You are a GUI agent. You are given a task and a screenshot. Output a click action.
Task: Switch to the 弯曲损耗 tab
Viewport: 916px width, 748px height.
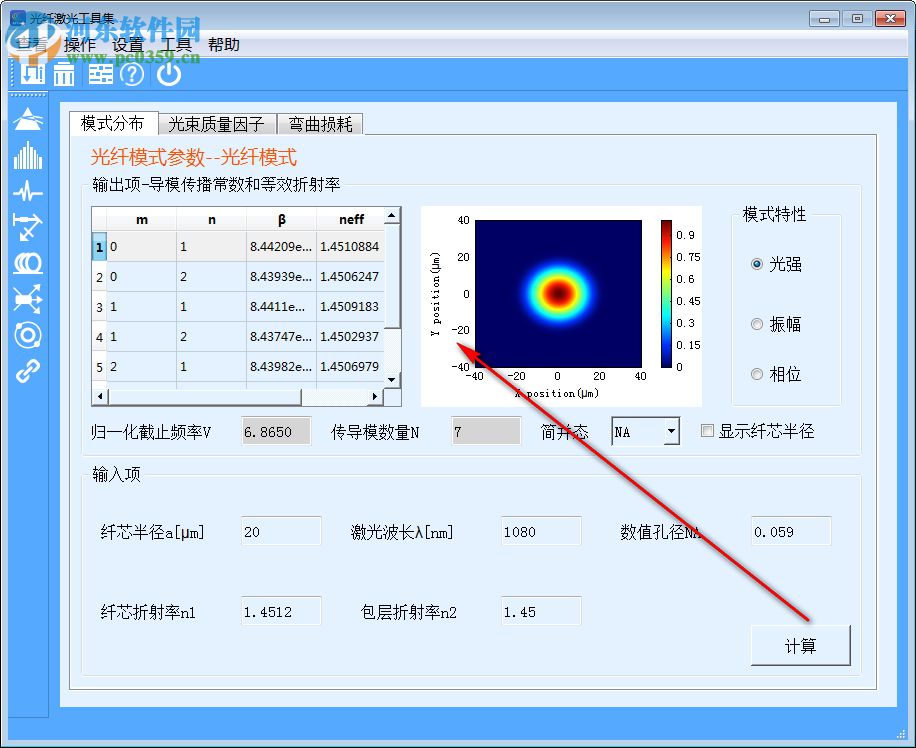coord(320,124)
